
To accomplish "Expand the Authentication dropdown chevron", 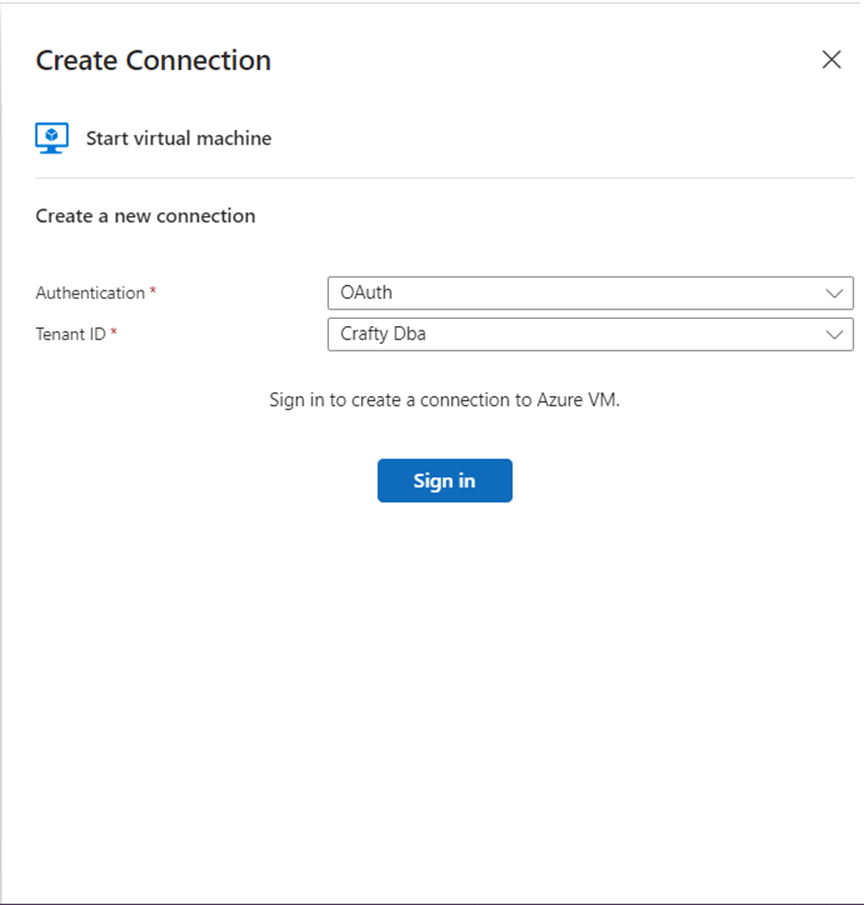I will [x=835, y=294].
